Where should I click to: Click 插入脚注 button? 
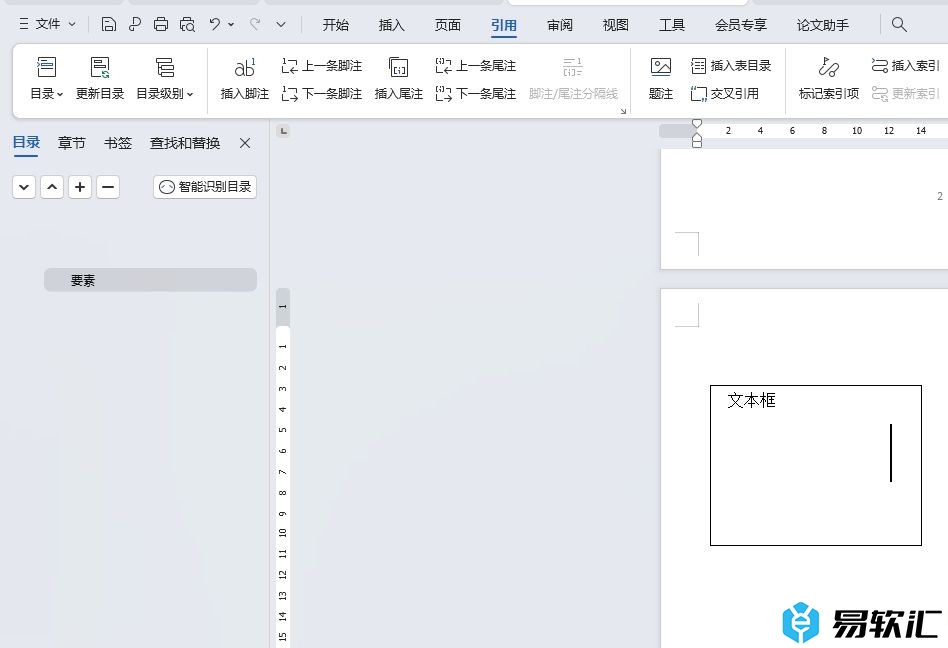pos(244,78)
